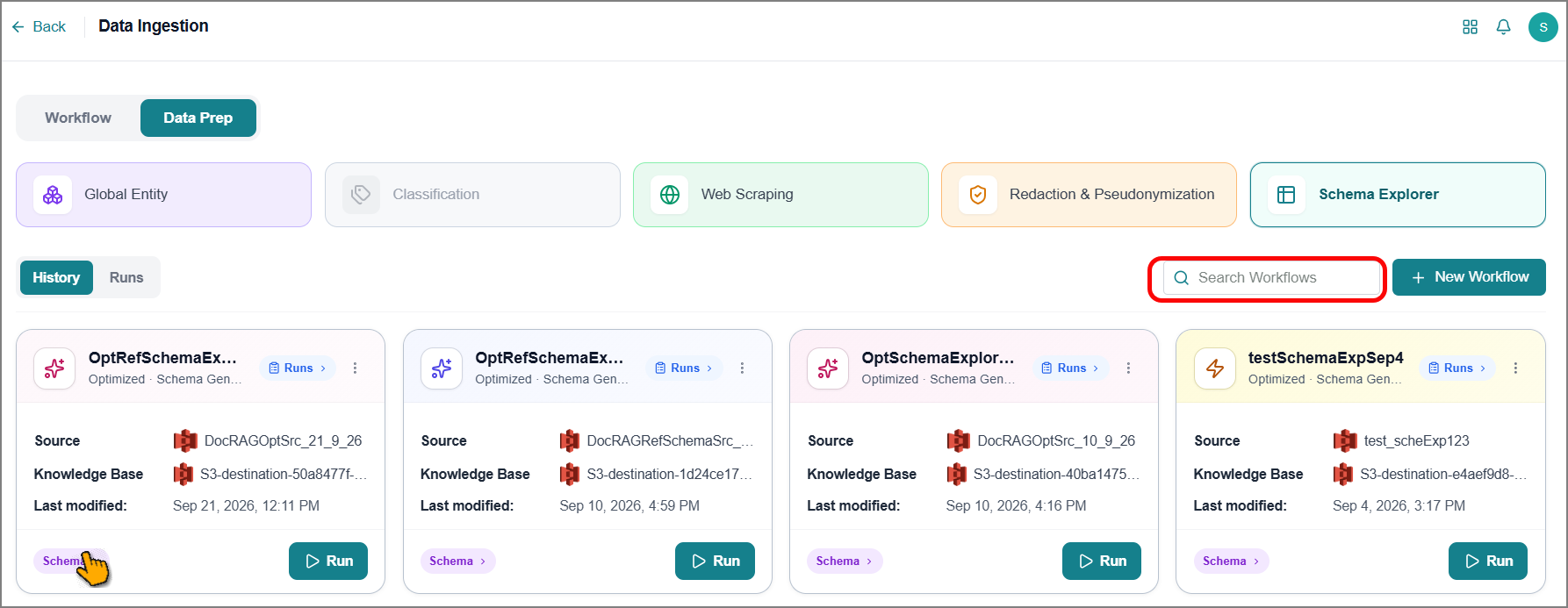1568x608 pixels.
Task: Open the apps grid icon
Action: (x=1470, y=27)
